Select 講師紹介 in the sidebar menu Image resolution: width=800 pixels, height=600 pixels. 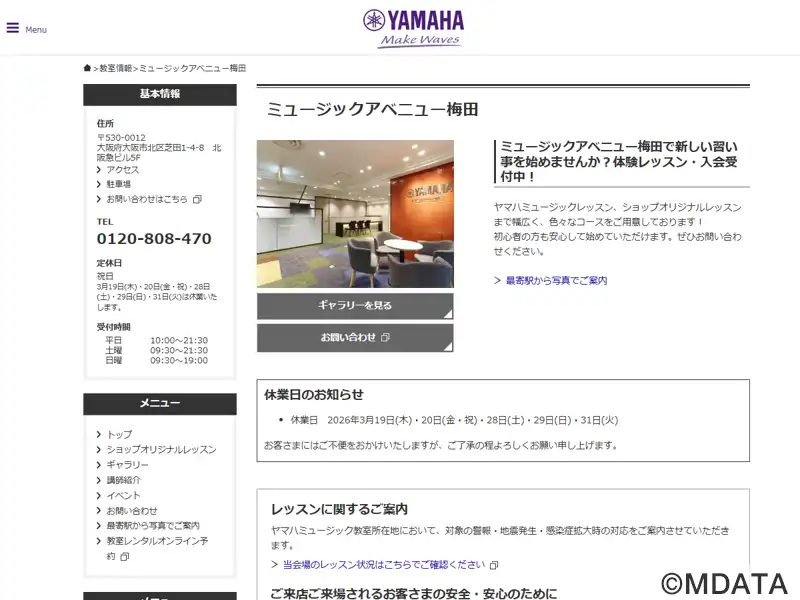(123, 480)
